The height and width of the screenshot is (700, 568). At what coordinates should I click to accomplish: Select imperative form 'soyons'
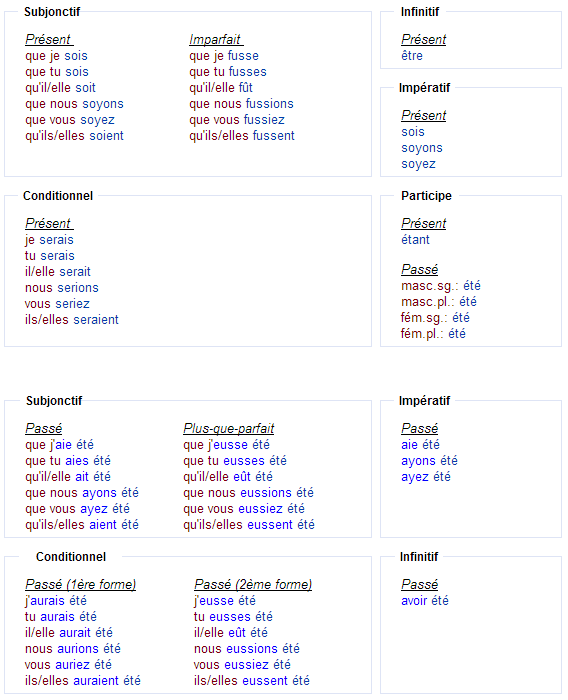(x=422, y=148)
